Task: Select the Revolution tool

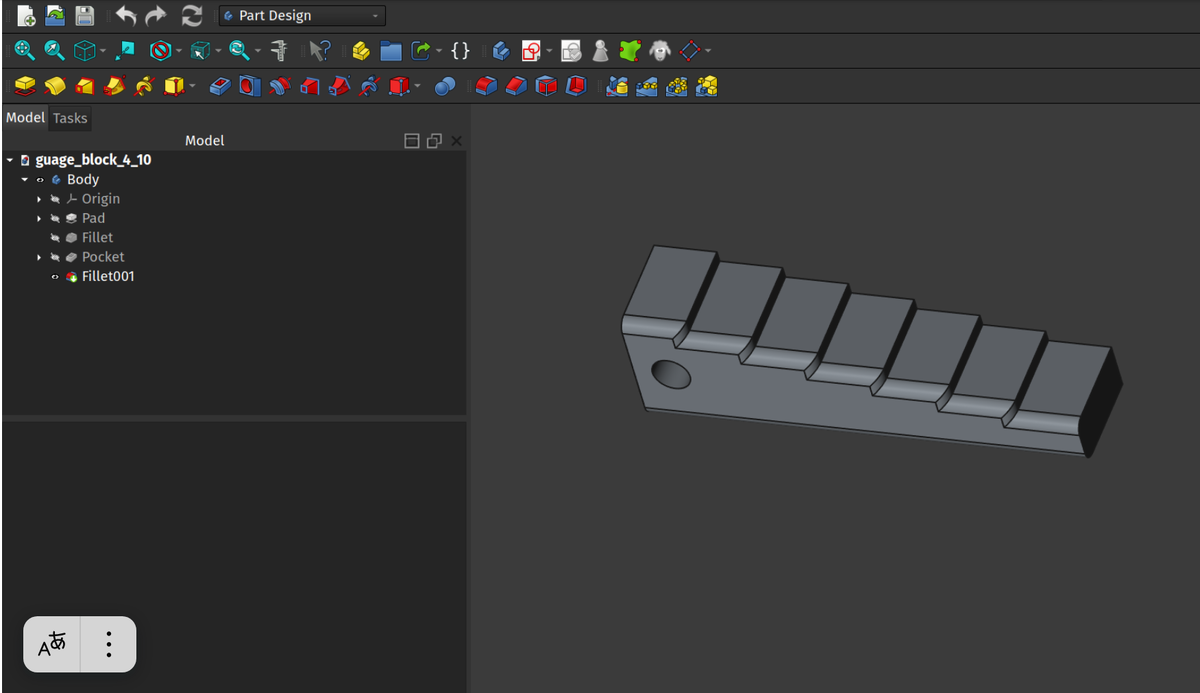Action: (x=55, y=87)
